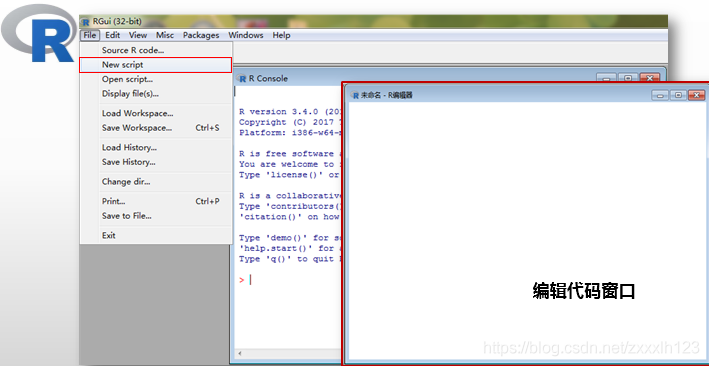Click the "'help.start()'" console line
Screen dimensions: 709x366
tap(289, 248)
